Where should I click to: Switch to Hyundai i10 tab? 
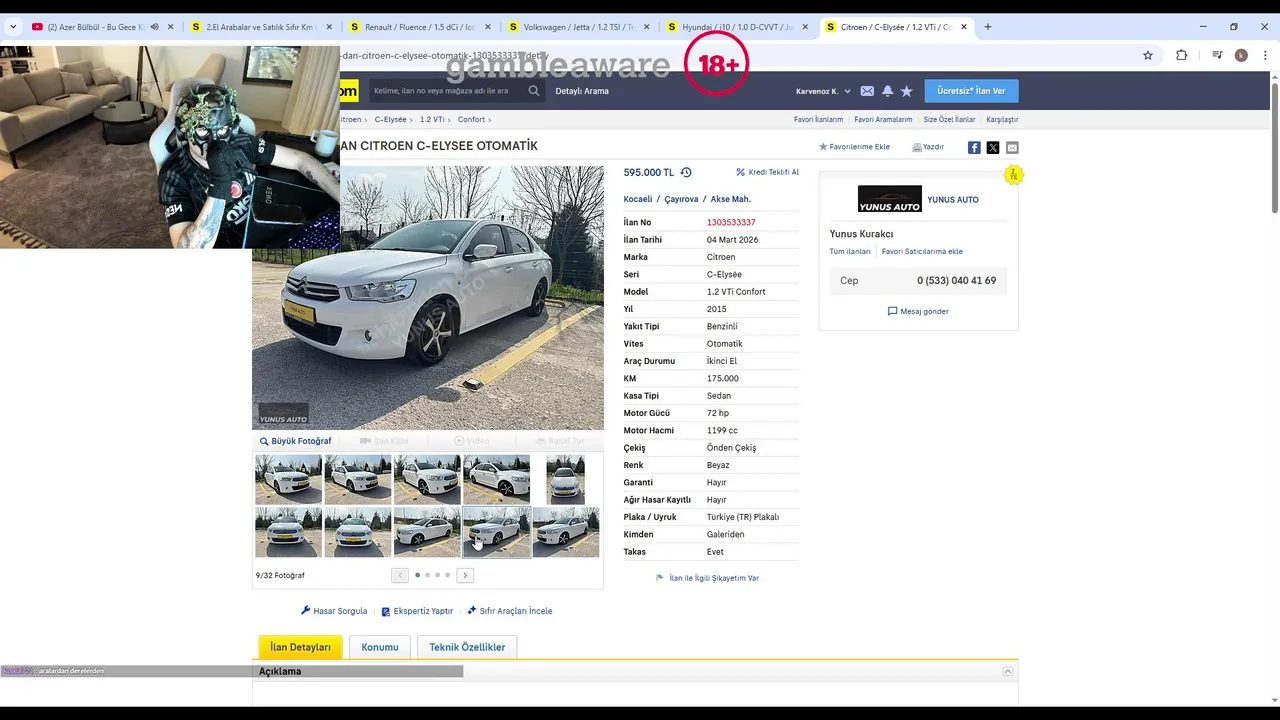tap(737, 27)
